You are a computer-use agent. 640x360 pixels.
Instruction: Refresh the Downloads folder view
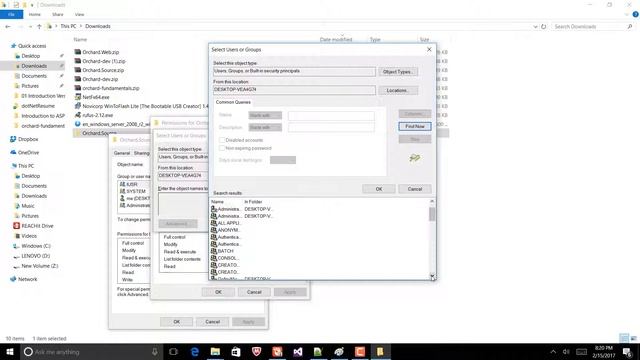(x=544, y=27)
